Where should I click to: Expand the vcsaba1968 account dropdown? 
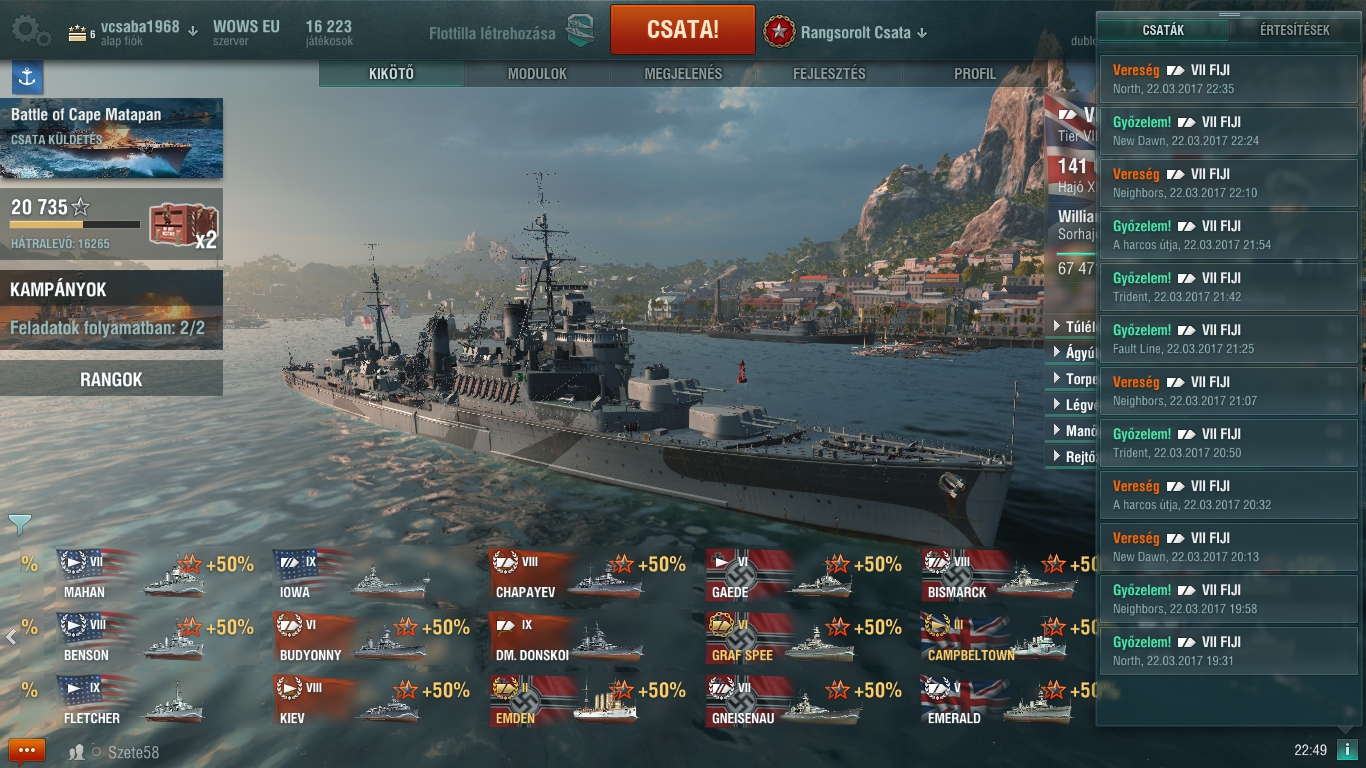coord(192,31)
